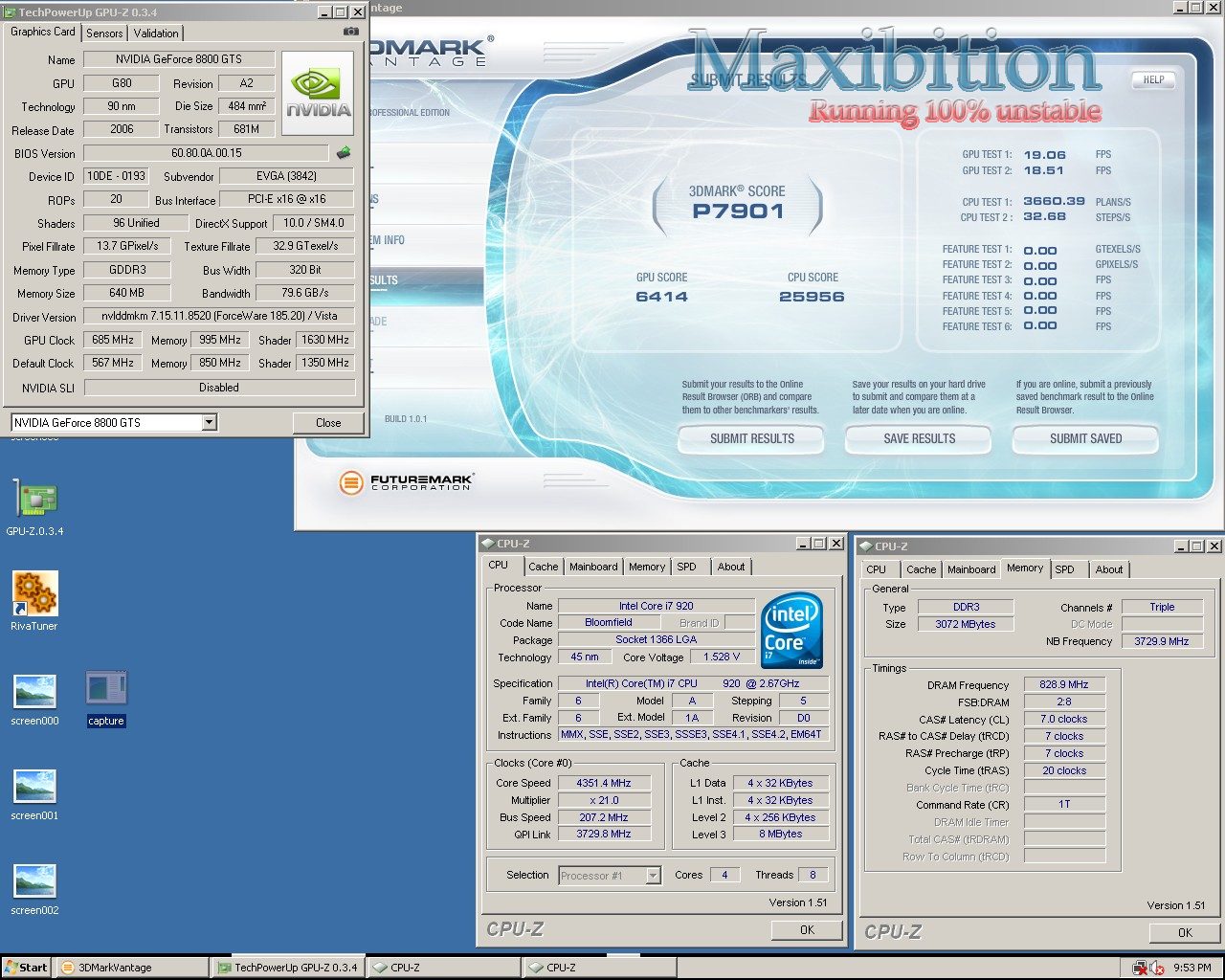Click the GPU-Z screenshot camera icon
Screen dimensions: 1225x980
point(351,32)
